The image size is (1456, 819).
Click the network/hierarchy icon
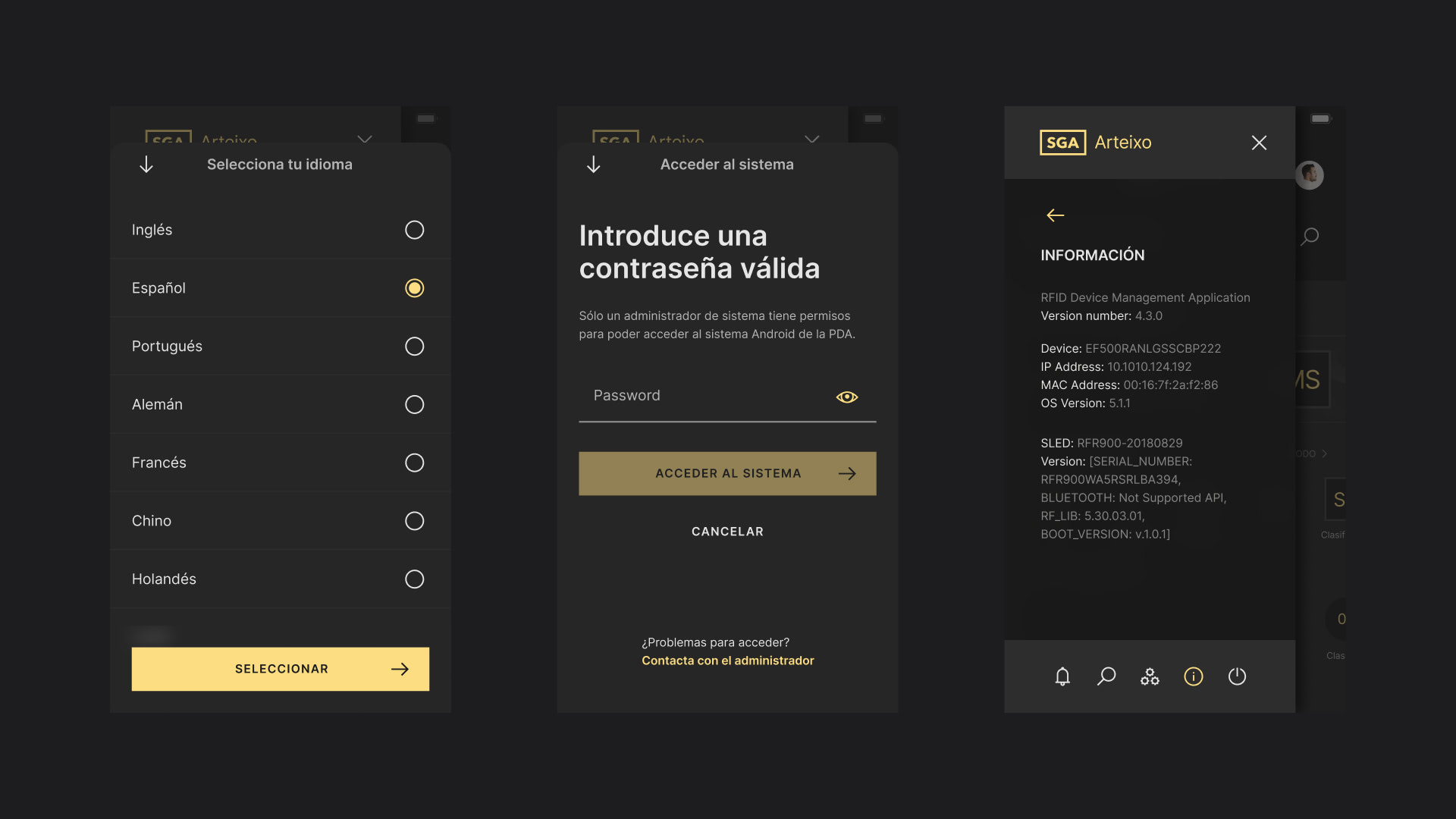click(x=1150, y=676)
